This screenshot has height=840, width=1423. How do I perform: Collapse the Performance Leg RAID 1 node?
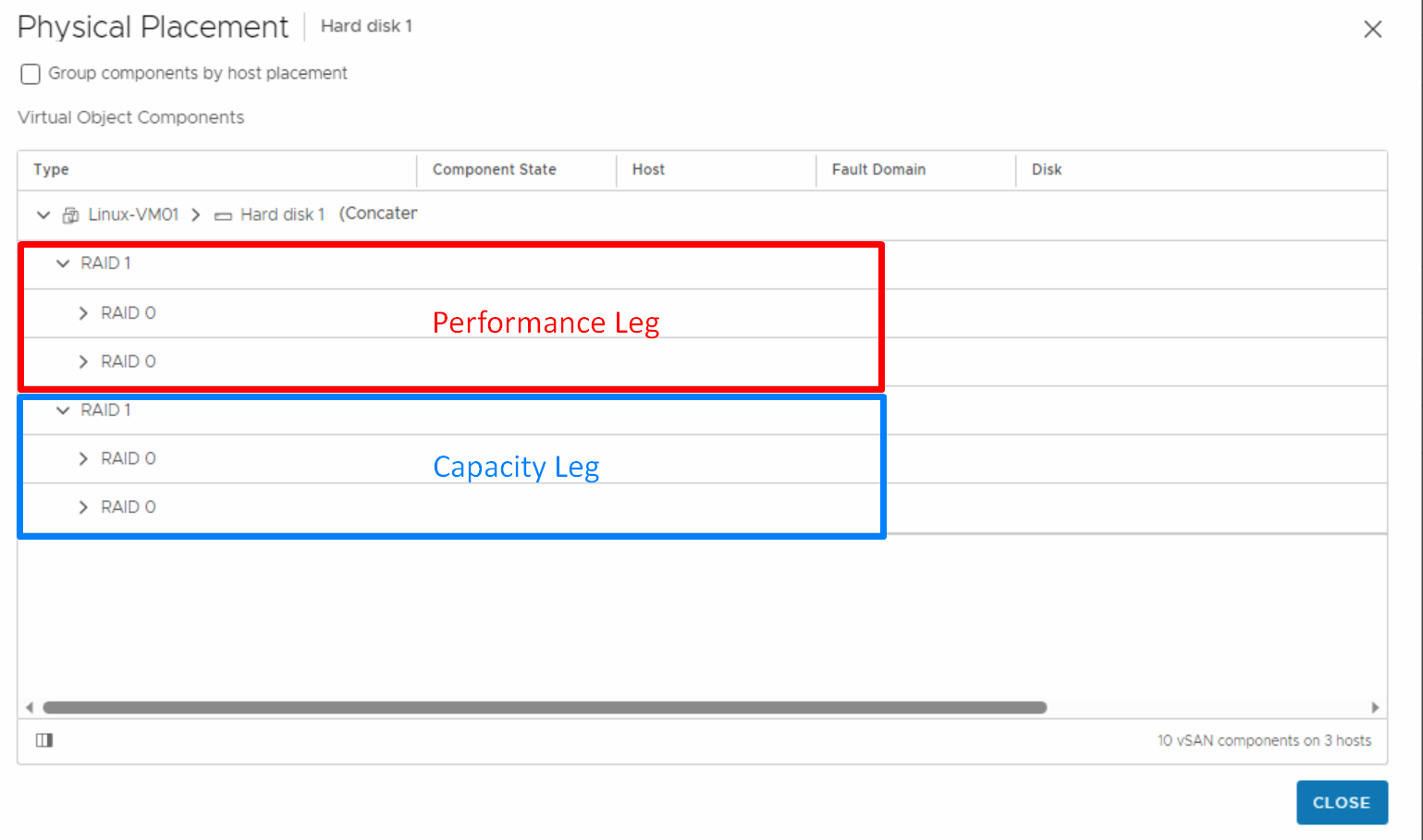click(63, 263)
